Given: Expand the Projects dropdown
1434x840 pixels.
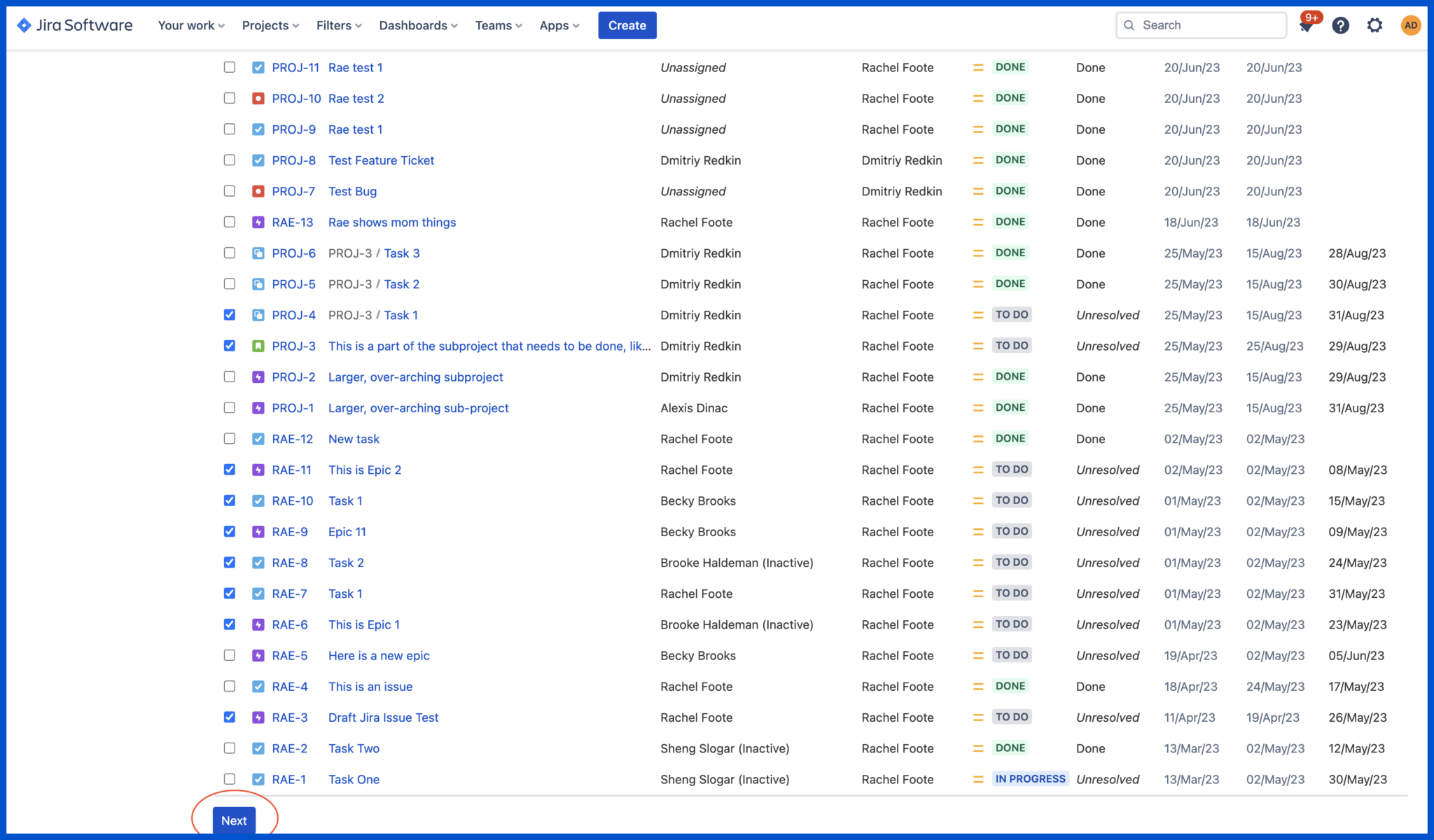Looking at the screenshot, I should [269, 25].
